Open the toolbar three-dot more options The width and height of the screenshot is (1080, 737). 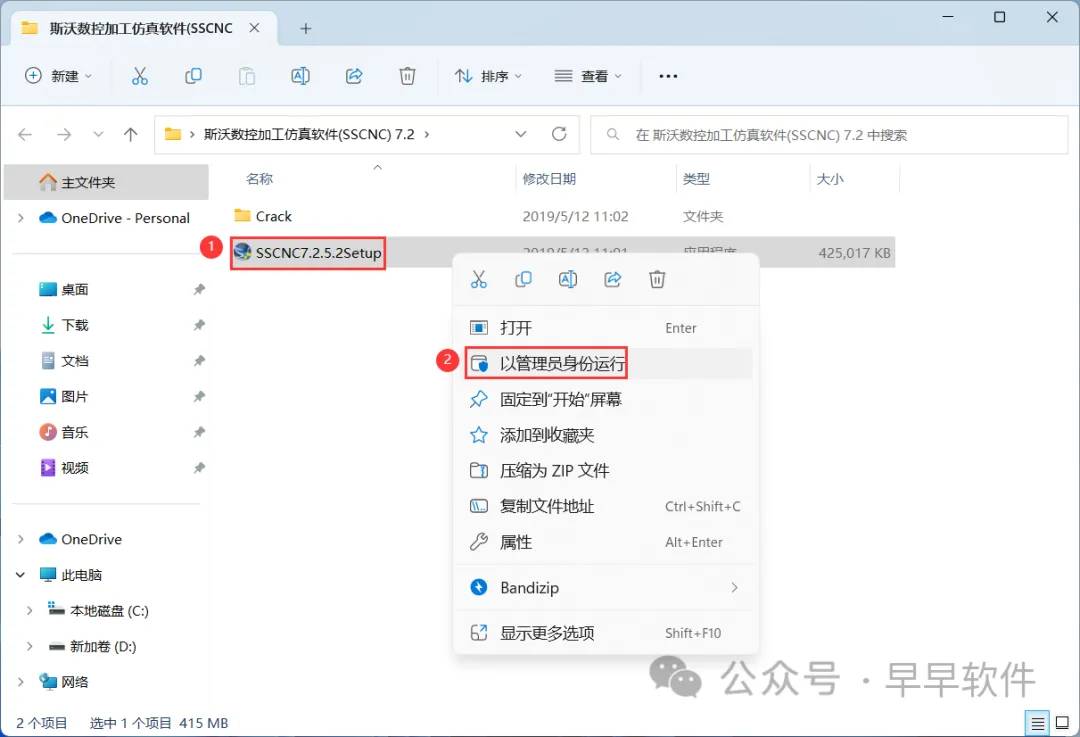click(x=668, y=76)
